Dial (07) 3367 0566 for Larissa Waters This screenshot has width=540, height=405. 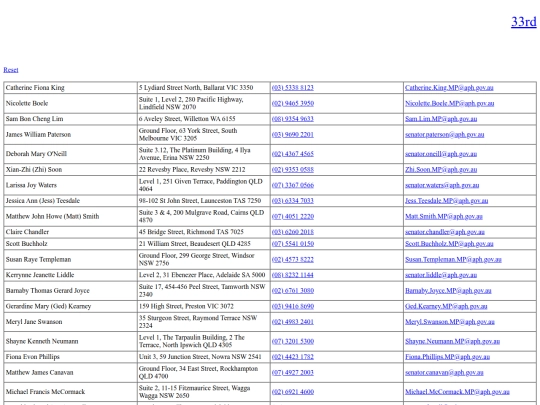point(292,185)
